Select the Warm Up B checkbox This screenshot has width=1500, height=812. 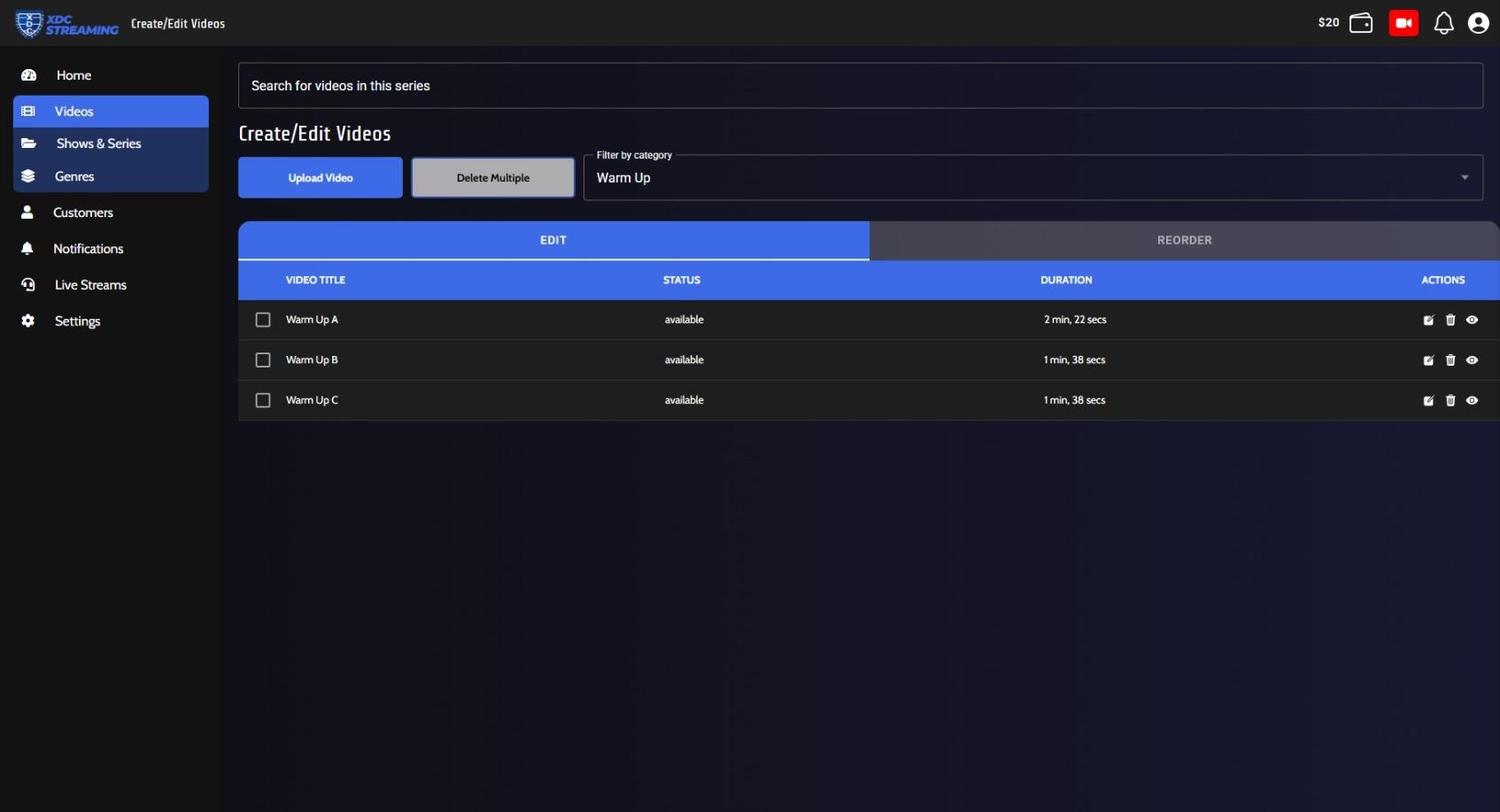point(263,360)
